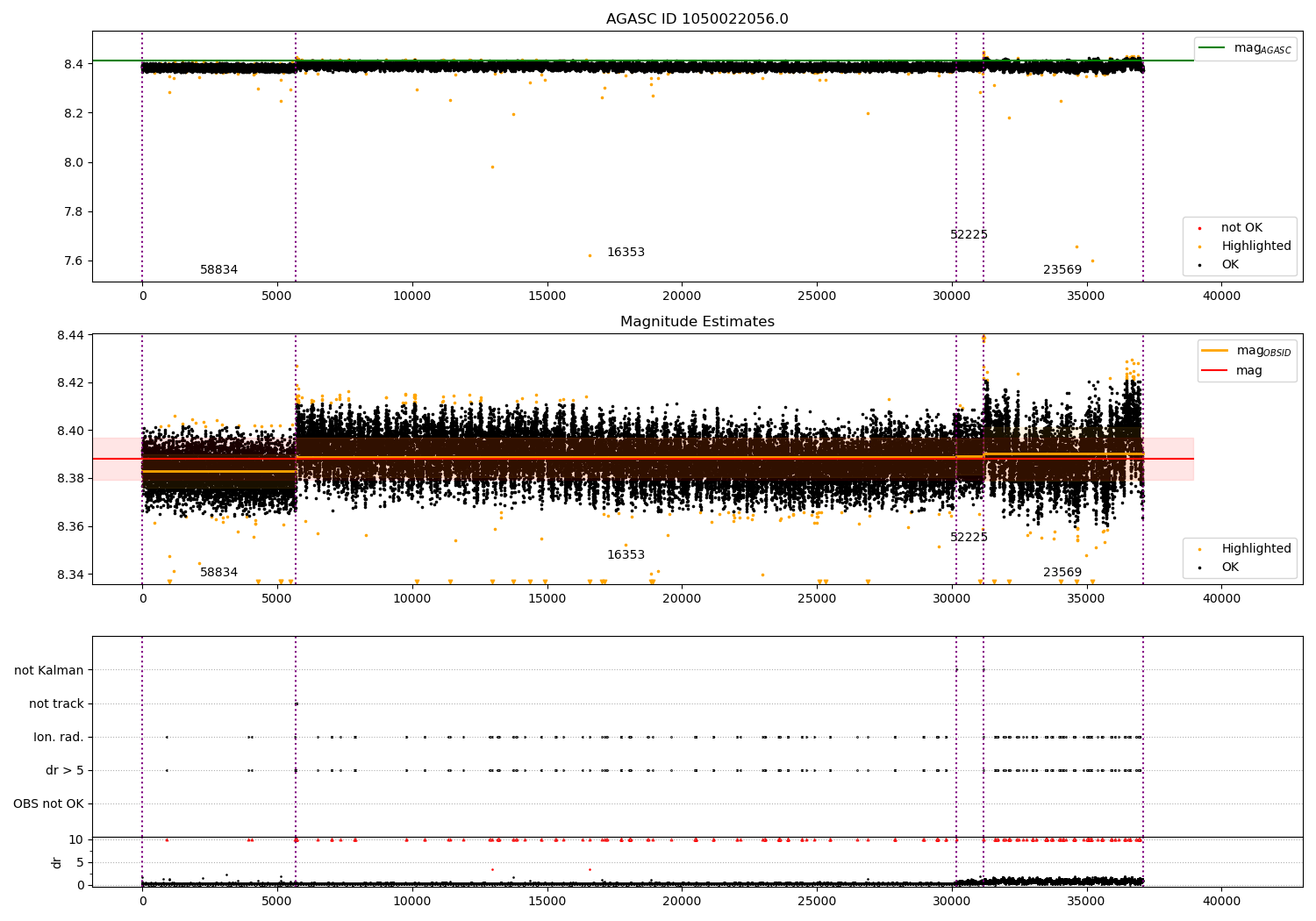Click x-axis tick '15000' under the bottom plot
Image resolution: width=1316 pixels, height=921 pixels.
click(547, 901)
